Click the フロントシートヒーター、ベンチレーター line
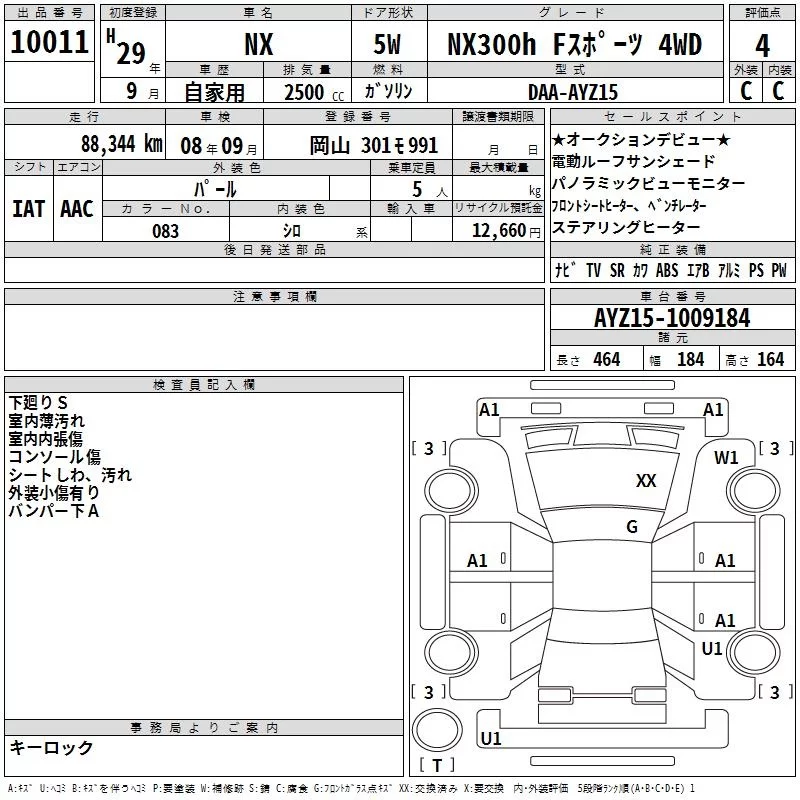Screen dimensions: 800x800 (x=629, y=206)
